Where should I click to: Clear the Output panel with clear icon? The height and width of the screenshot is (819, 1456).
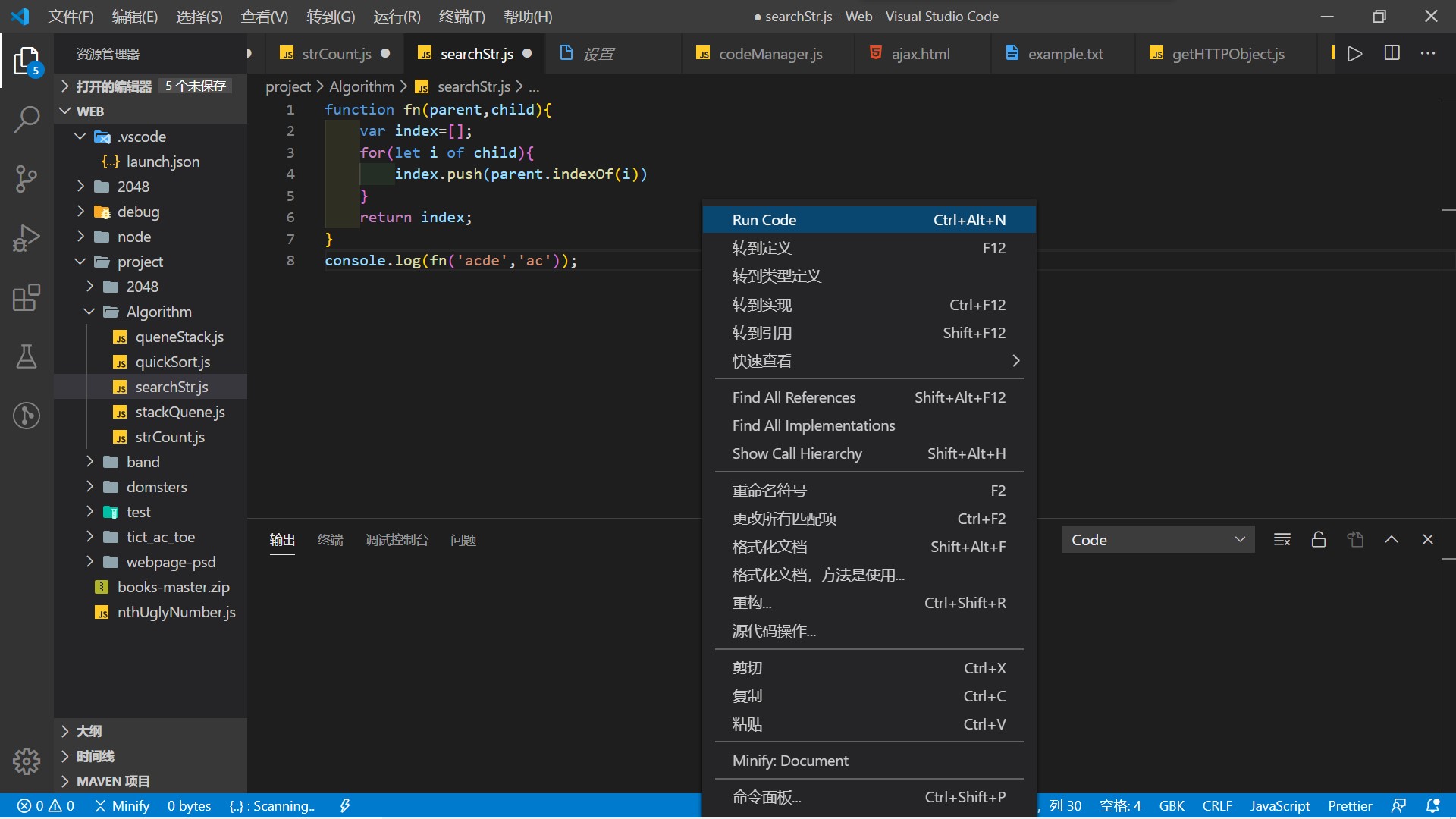(1282, 539)
